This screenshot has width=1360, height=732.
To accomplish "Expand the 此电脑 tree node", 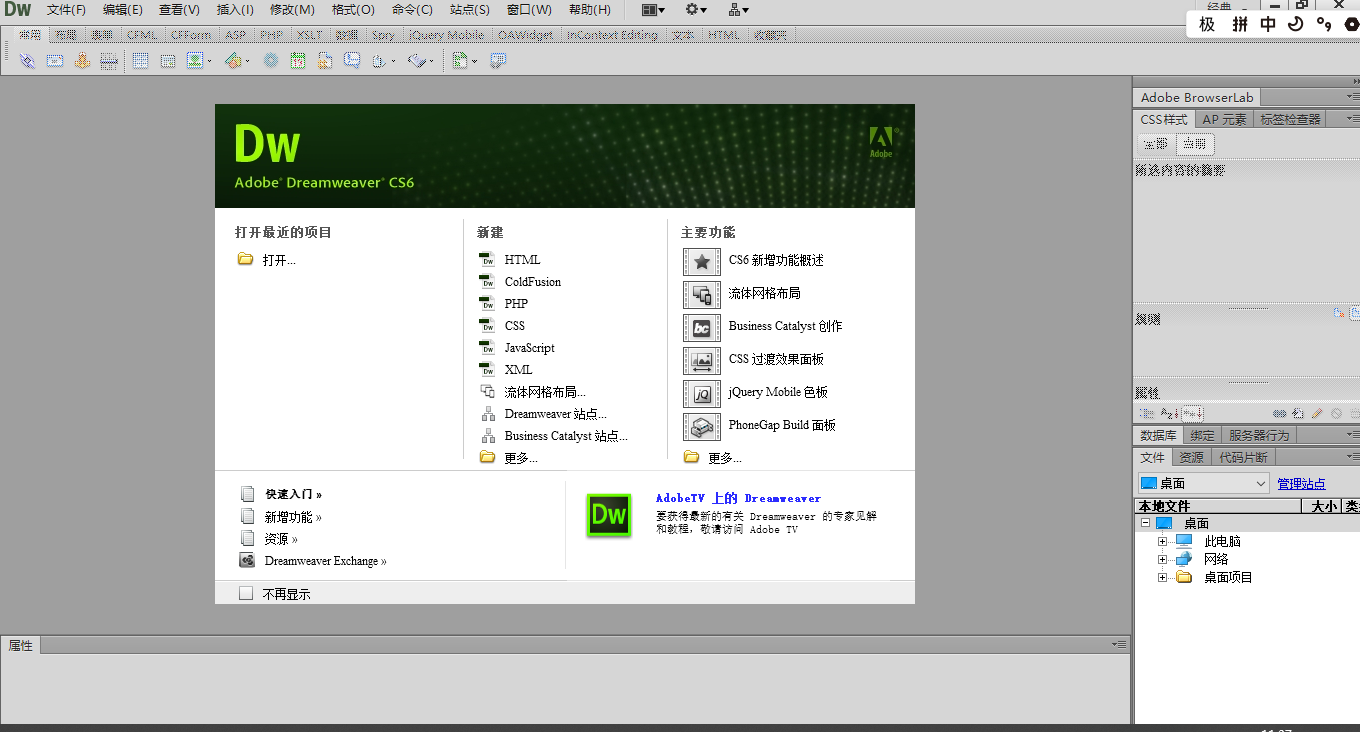I will (x=1162, y=541).
